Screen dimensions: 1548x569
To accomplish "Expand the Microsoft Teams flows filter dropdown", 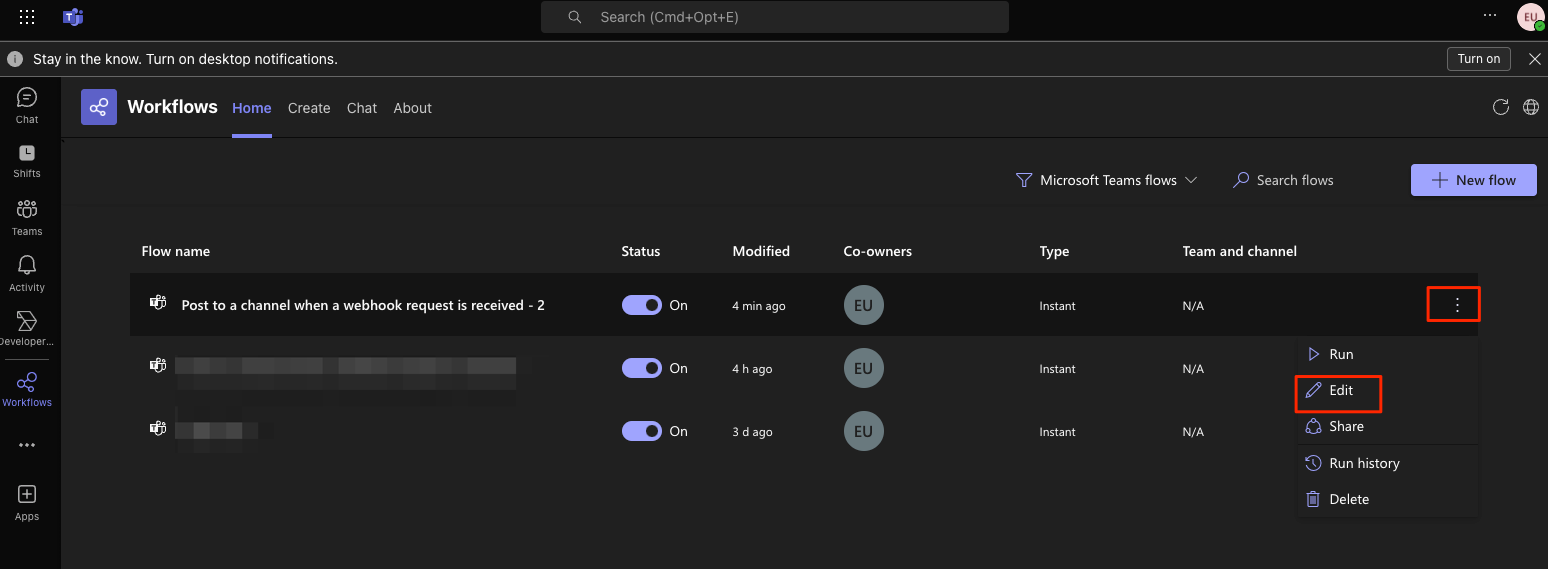I will [1107, 180].
